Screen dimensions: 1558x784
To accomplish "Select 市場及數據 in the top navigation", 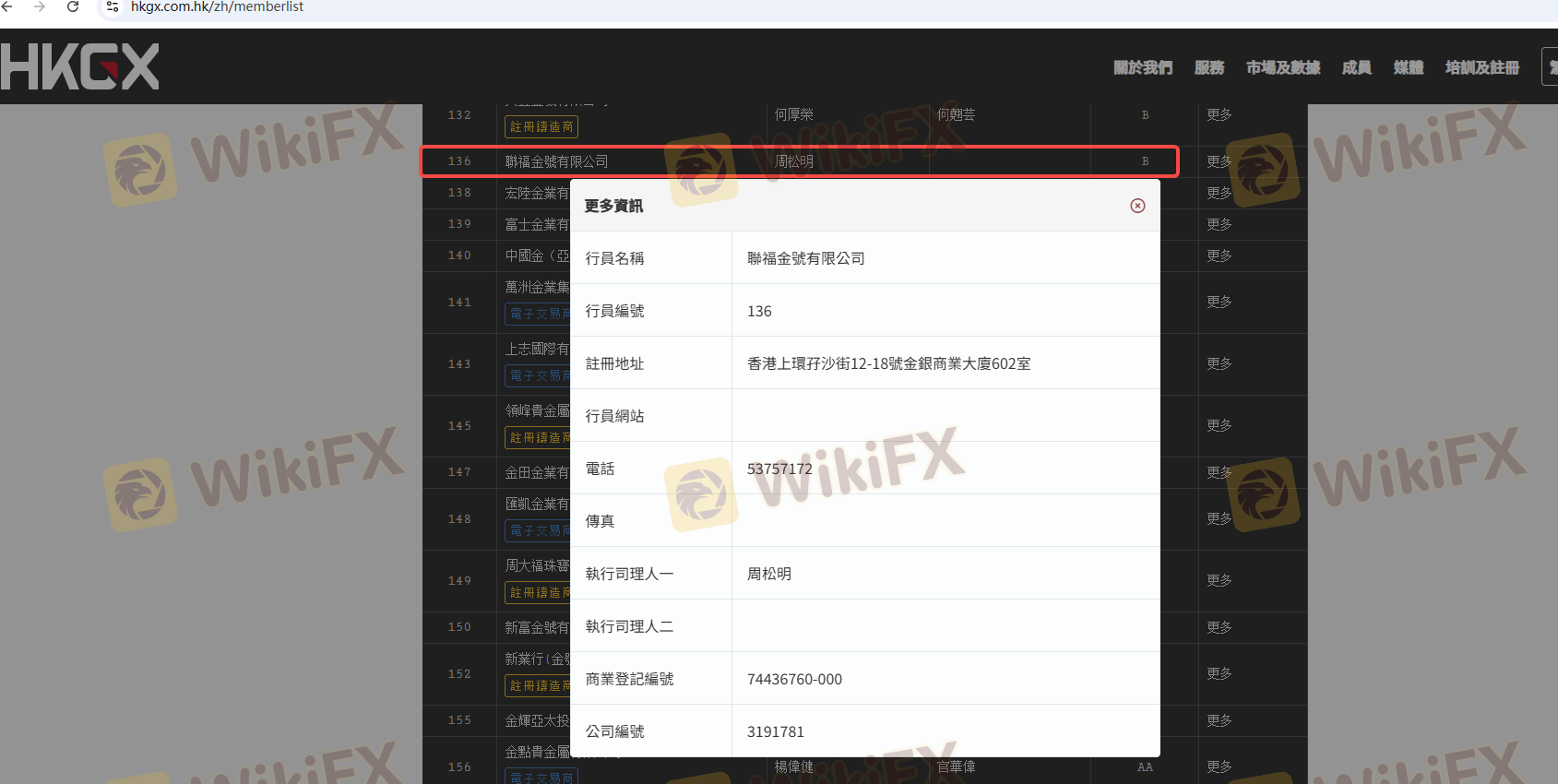I will 1282,67.
